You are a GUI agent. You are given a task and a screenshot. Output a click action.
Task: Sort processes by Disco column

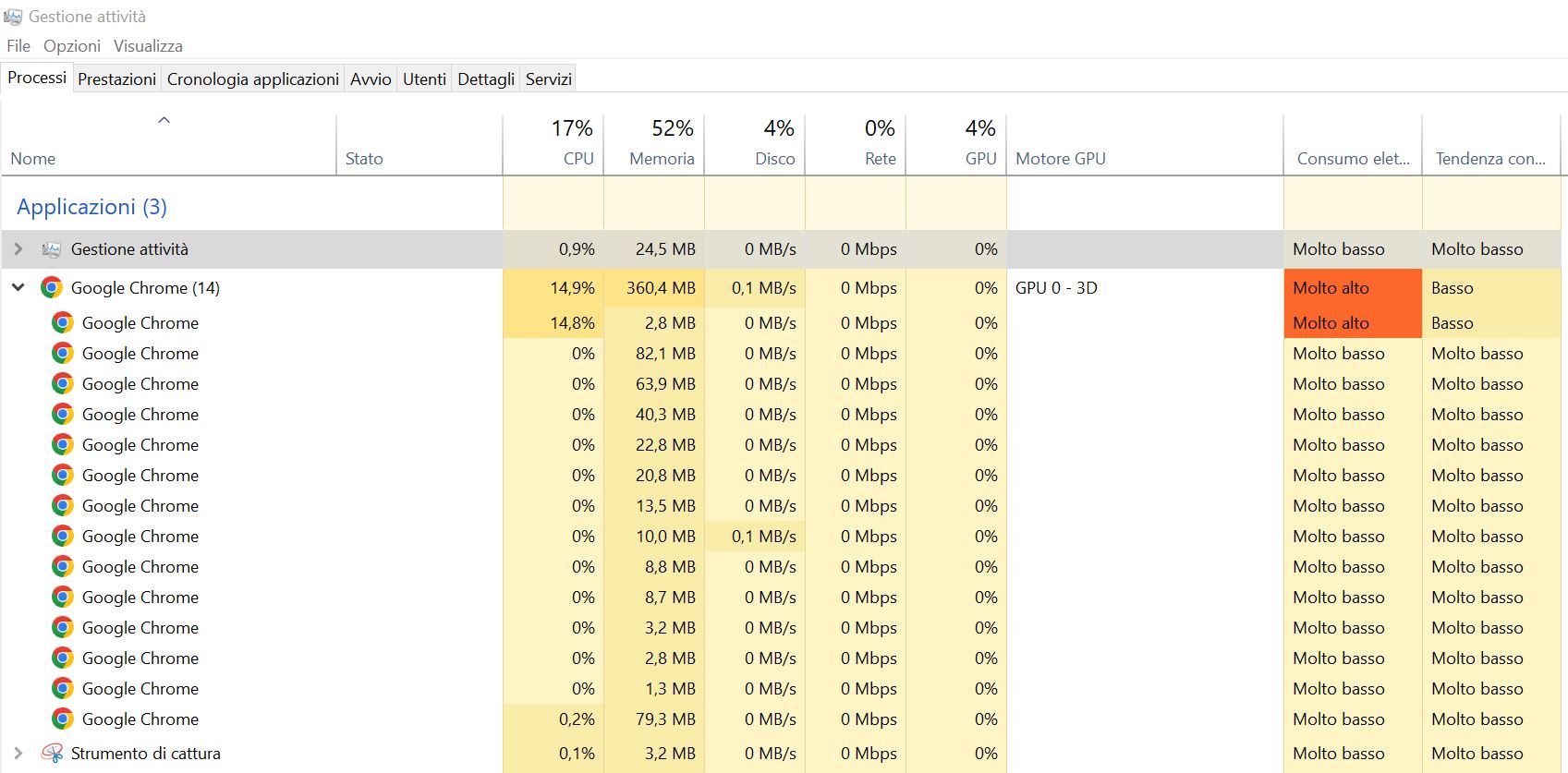pos(755,145)
